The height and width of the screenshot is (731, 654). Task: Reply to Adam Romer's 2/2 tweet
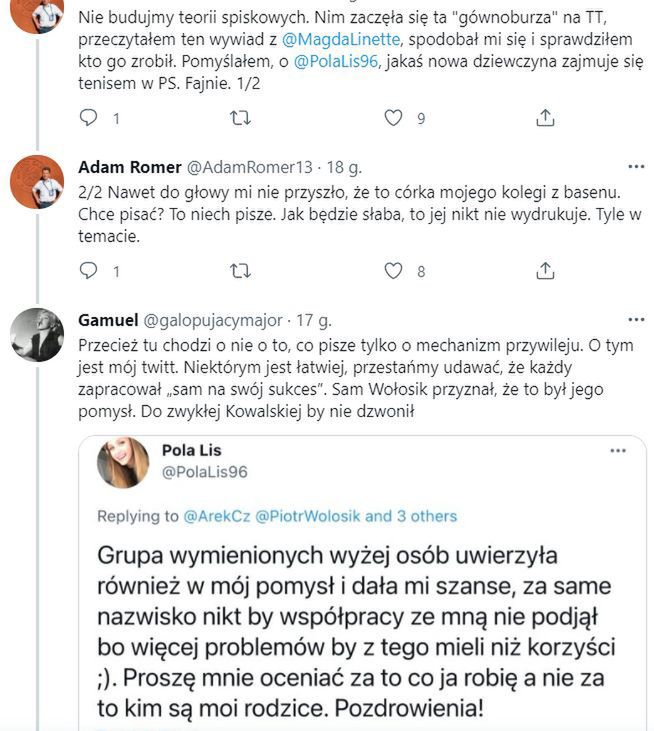(x=88, y=271)
